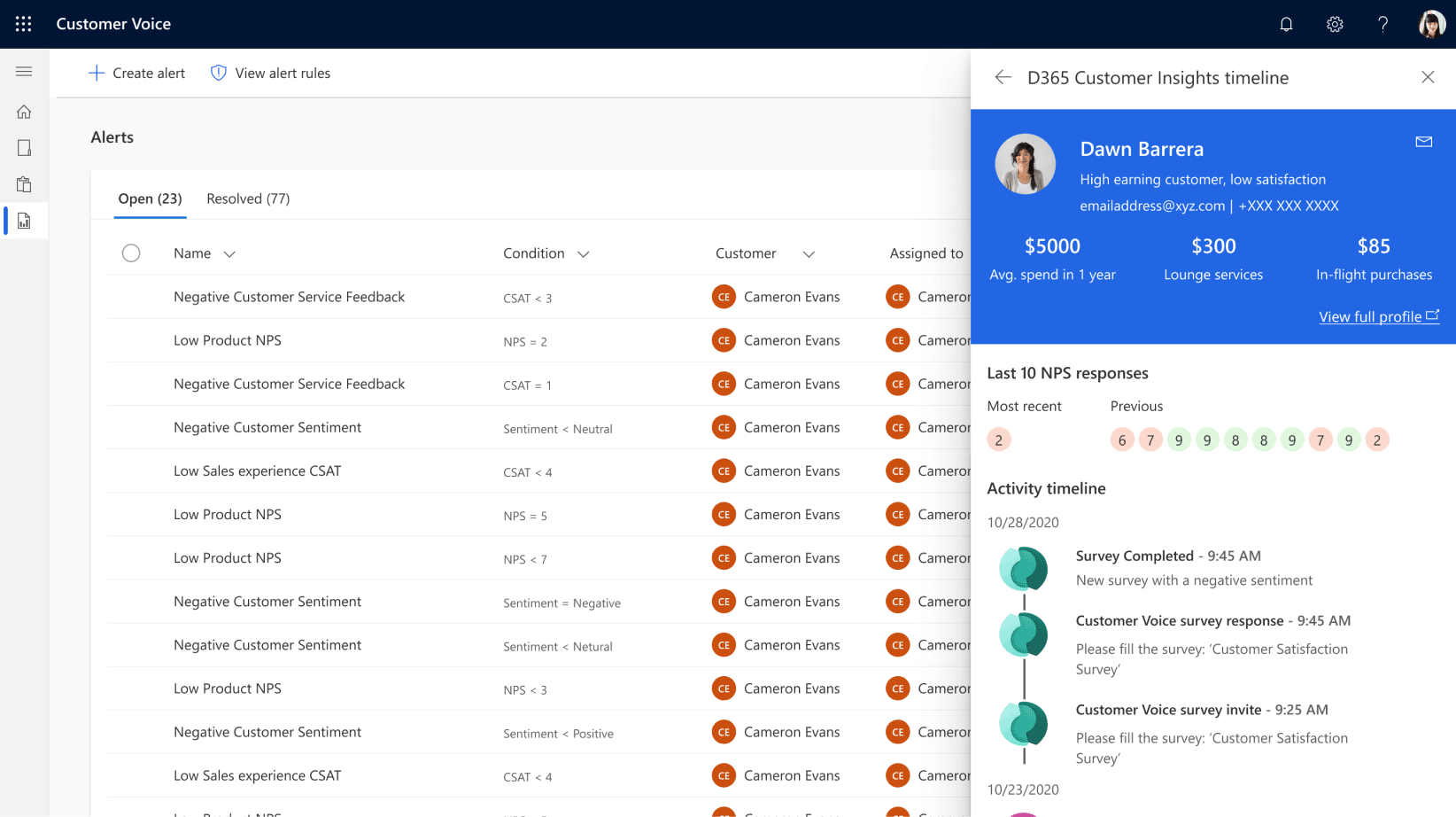Open the report chart icon in sidebar
Image resolution: width=1456 pixels, height=817 pixels.
pos(24,221)
